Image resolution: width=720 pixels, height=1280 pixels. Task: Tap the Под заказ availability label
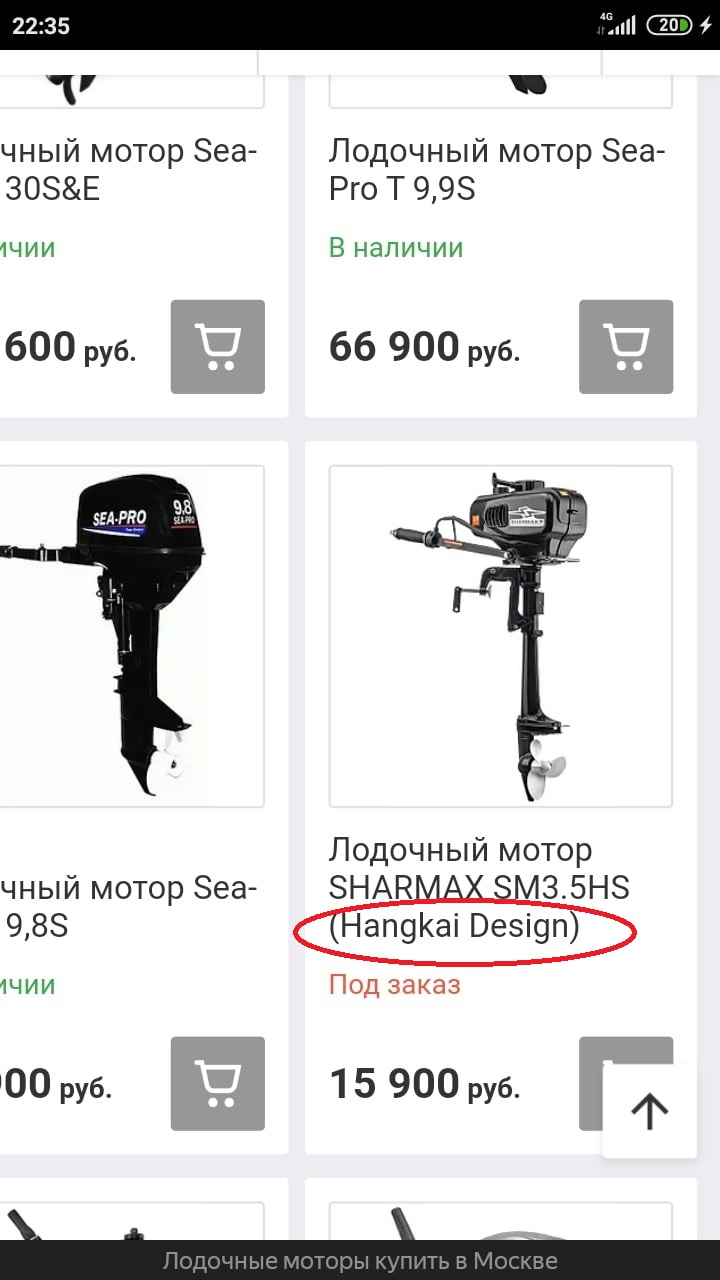[x=395, y=985]
